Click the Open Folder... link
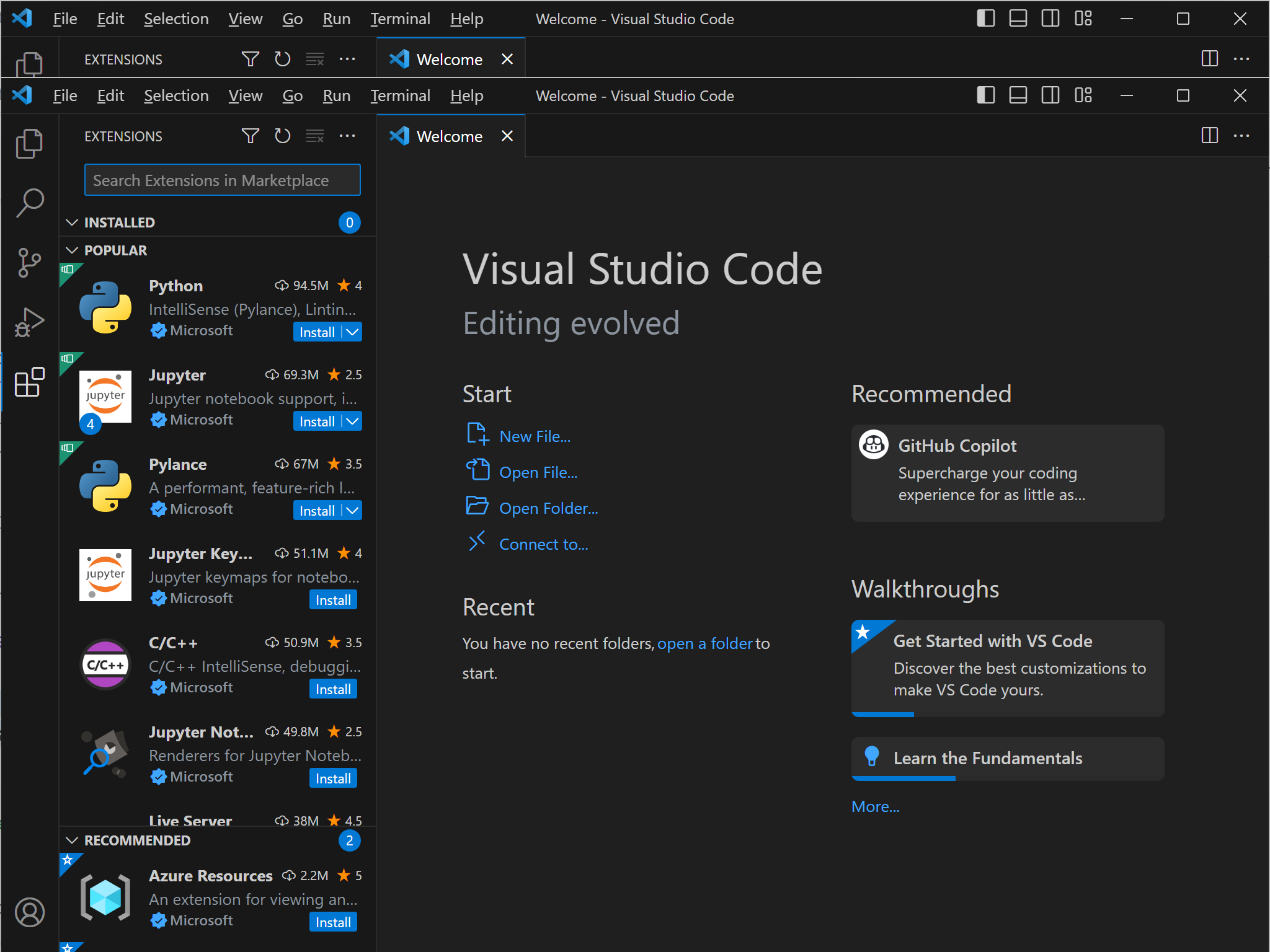 point(548,508)
